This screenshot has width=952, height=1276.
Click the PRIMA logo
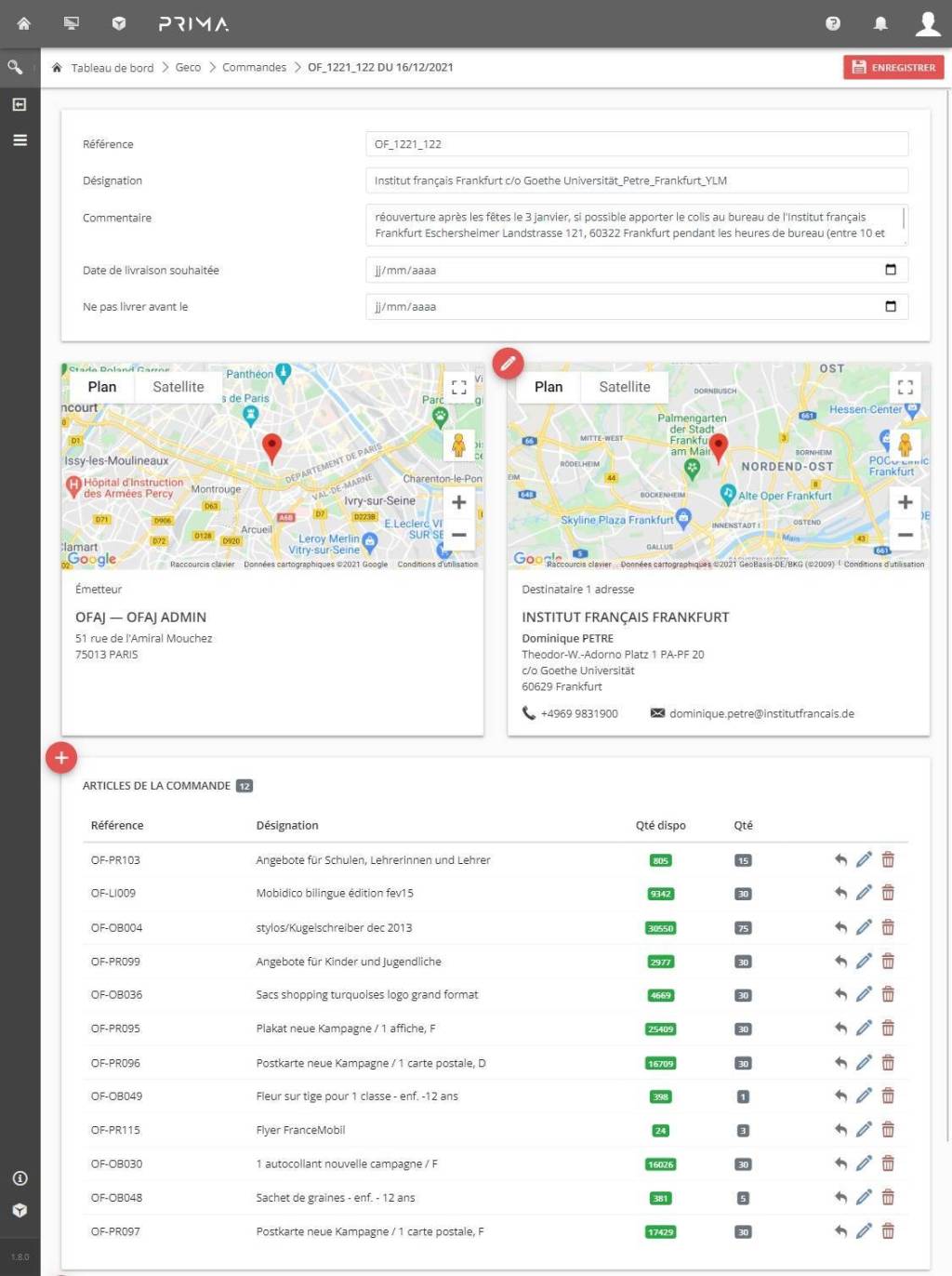tap(193, 23)
